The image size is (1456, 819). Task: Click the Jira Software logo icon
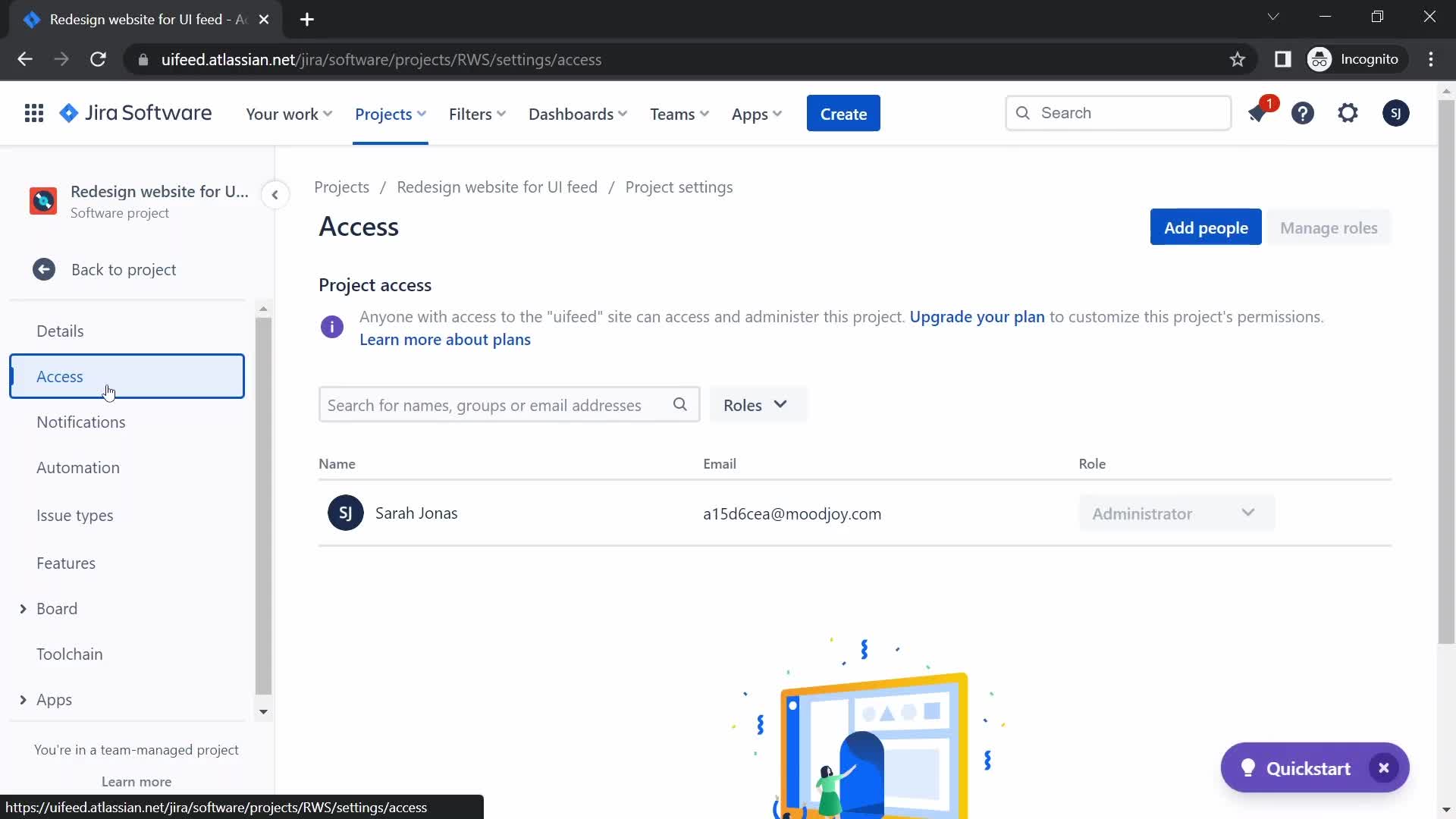point(70,113)
